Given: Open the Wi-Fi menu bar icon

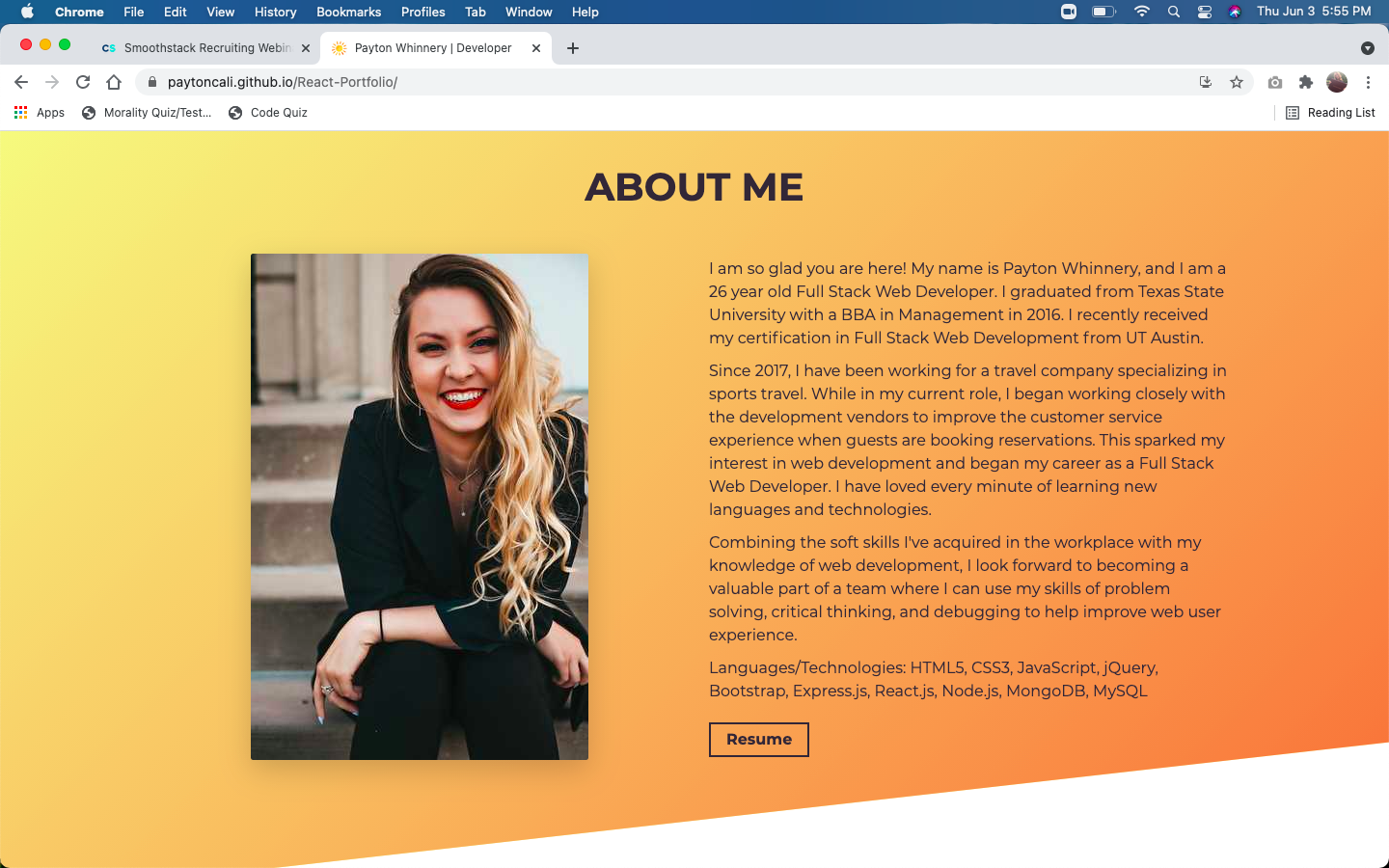Looking at the screenshot, I should tap(1142, 12).
